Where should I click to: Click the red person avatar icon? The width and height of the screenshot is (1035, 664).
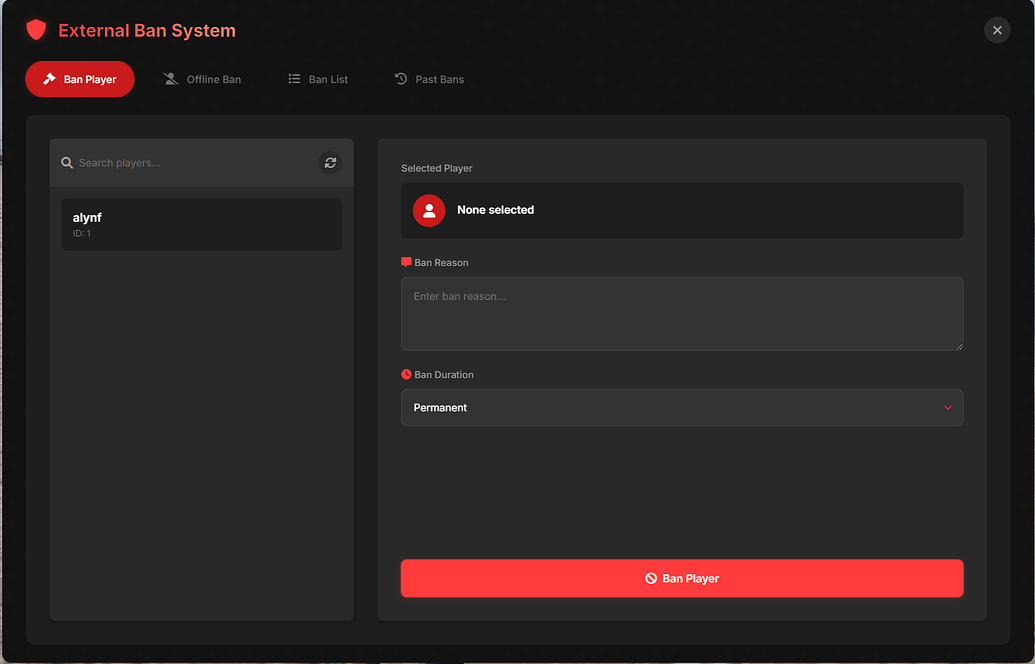[428, 210]
